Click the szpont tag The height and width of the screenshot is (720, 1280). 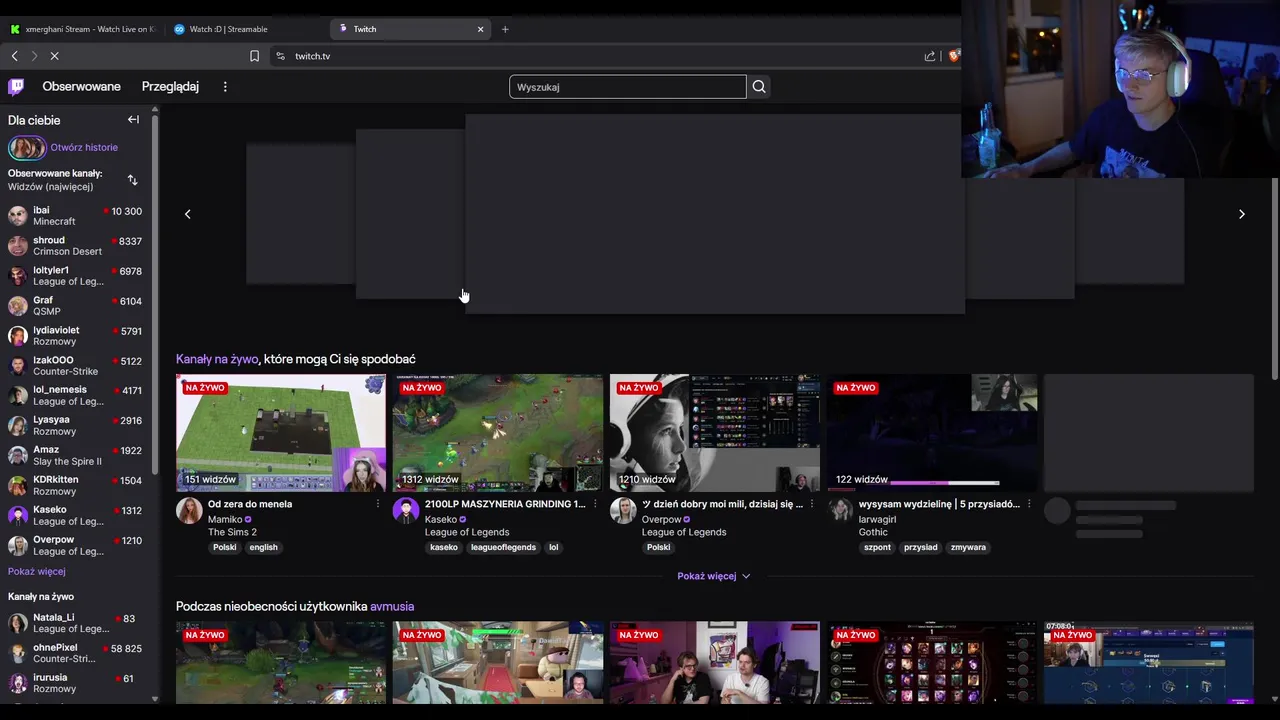point(877,547)
